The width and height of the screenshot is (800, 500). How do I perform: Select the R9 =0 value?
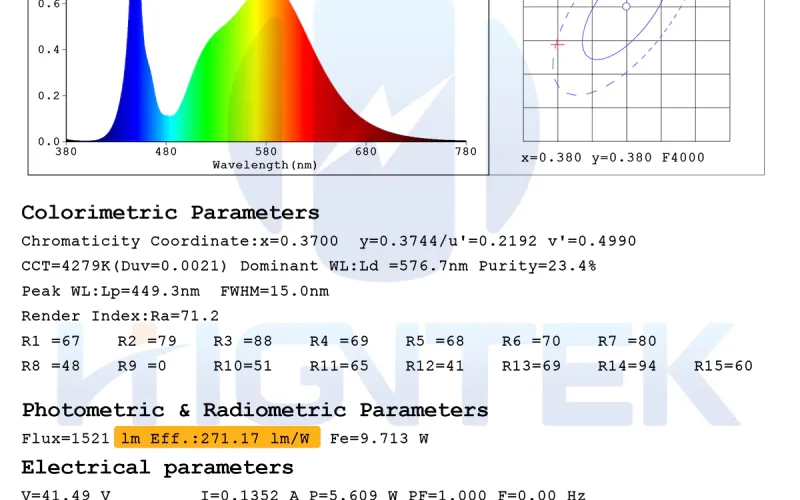142,366
